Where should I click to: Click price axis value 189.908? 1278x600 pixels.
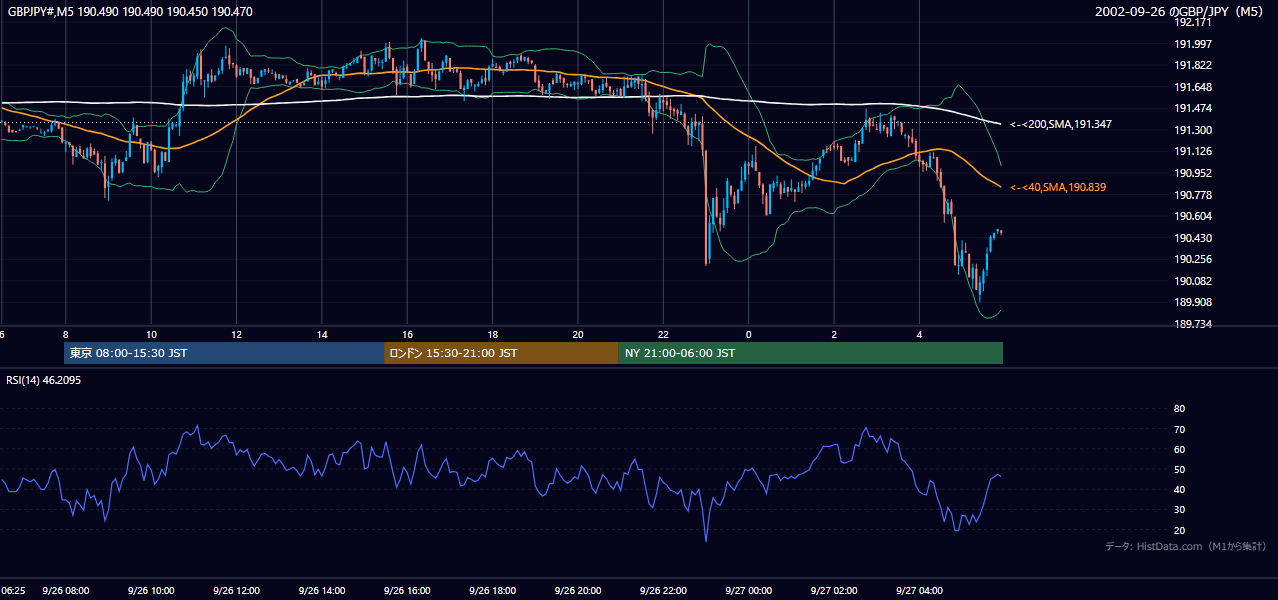[1192, 302]
